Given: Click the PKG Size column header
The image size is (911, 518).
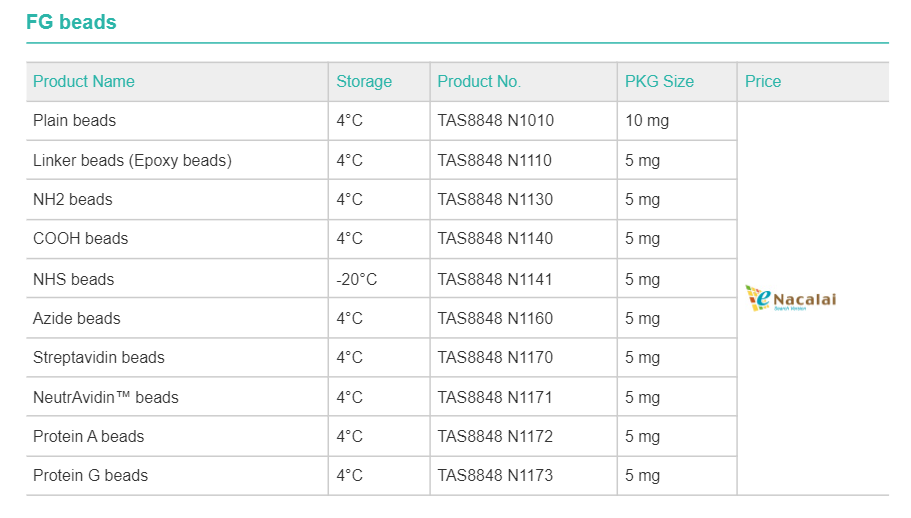Looking at the screenshot, I should click(659, 82).
